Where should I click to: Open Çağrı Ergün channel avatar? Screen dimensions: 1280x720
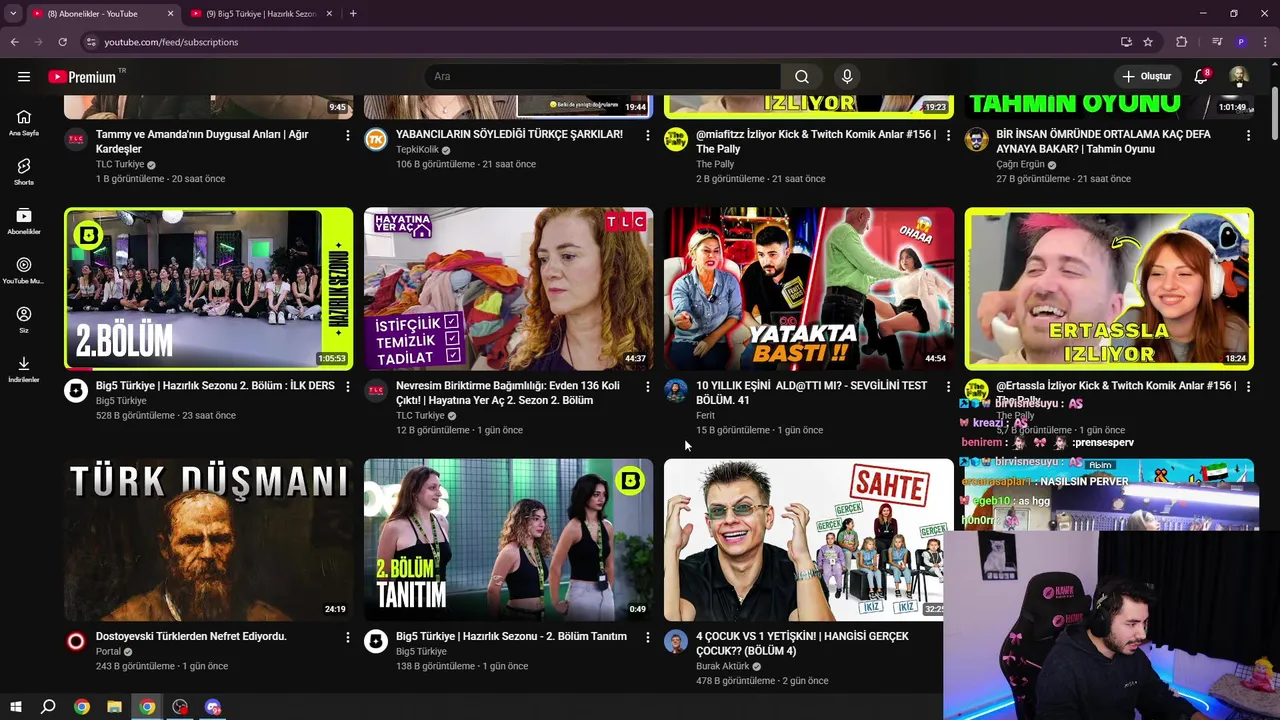976,139
